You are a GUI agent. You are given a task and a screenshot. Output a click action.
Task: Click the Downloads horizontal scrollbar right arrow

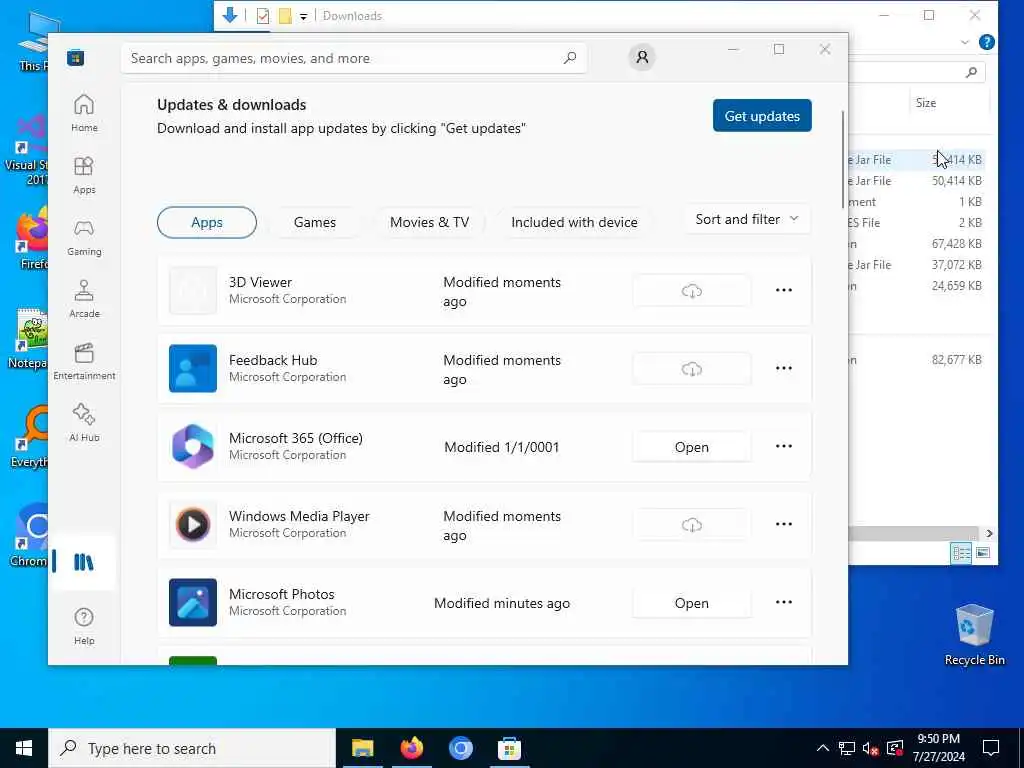(989, 534)
